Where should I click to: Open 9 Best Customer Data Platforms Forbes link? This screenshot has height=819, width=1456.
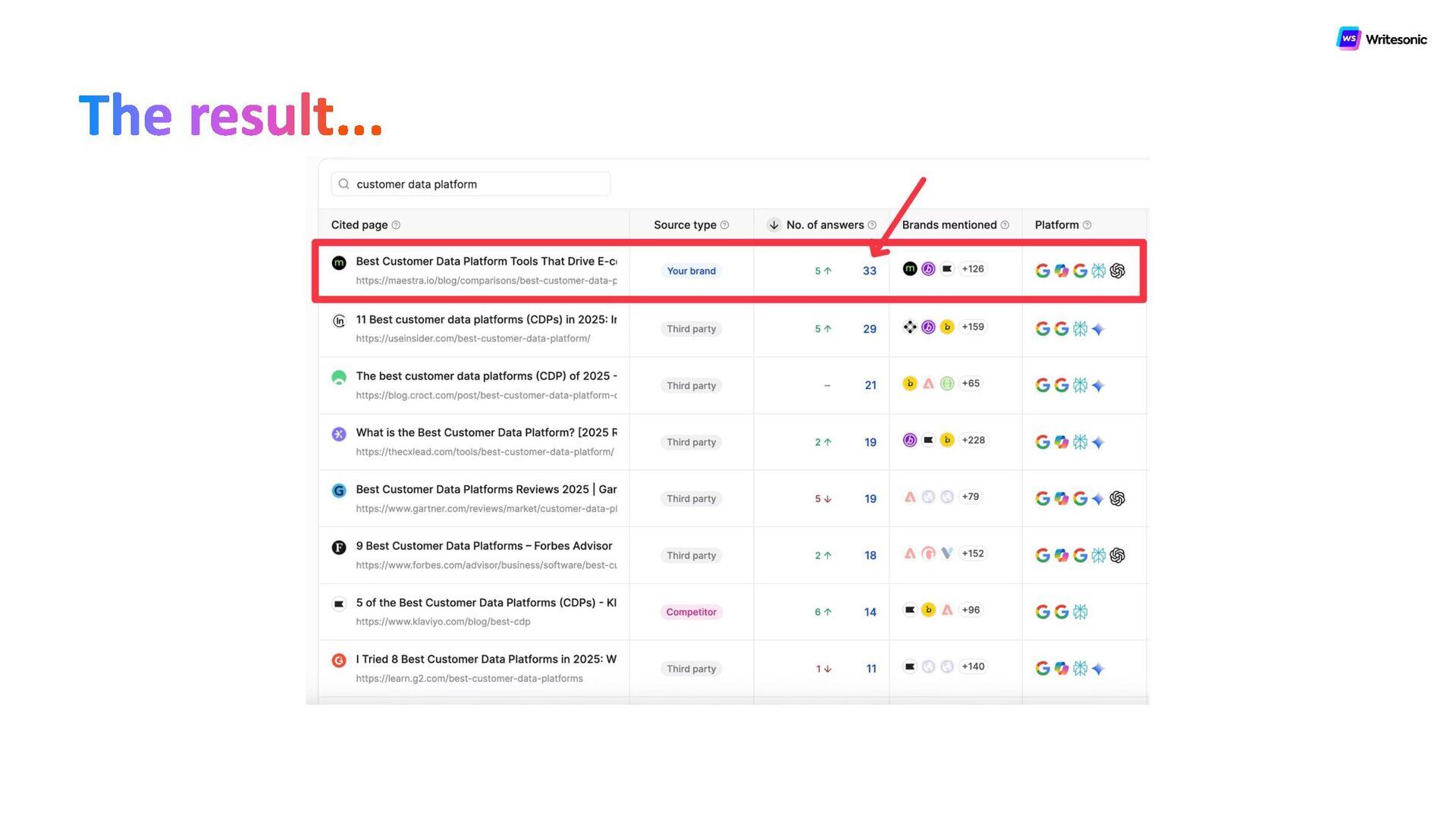click(x=484, y=546)
